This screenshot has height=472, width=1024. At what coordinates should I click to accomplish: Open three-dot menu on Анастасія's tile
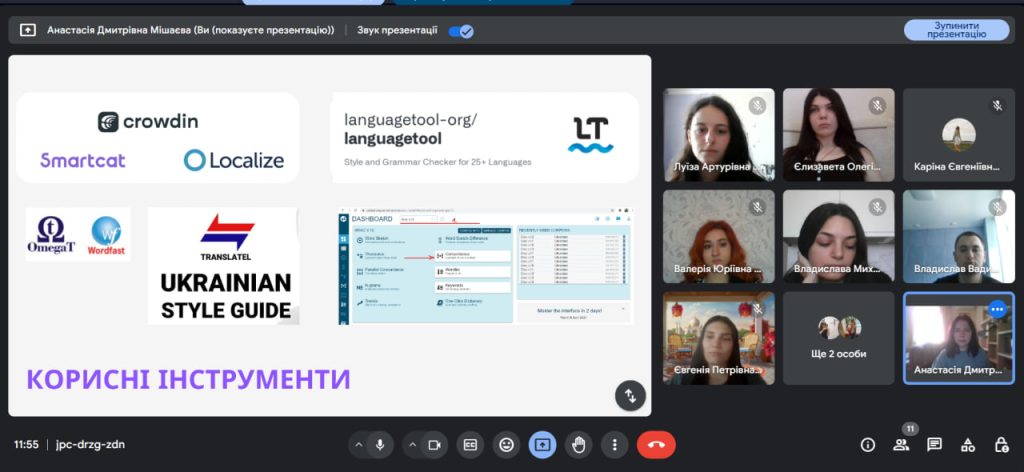pos(997,310)
